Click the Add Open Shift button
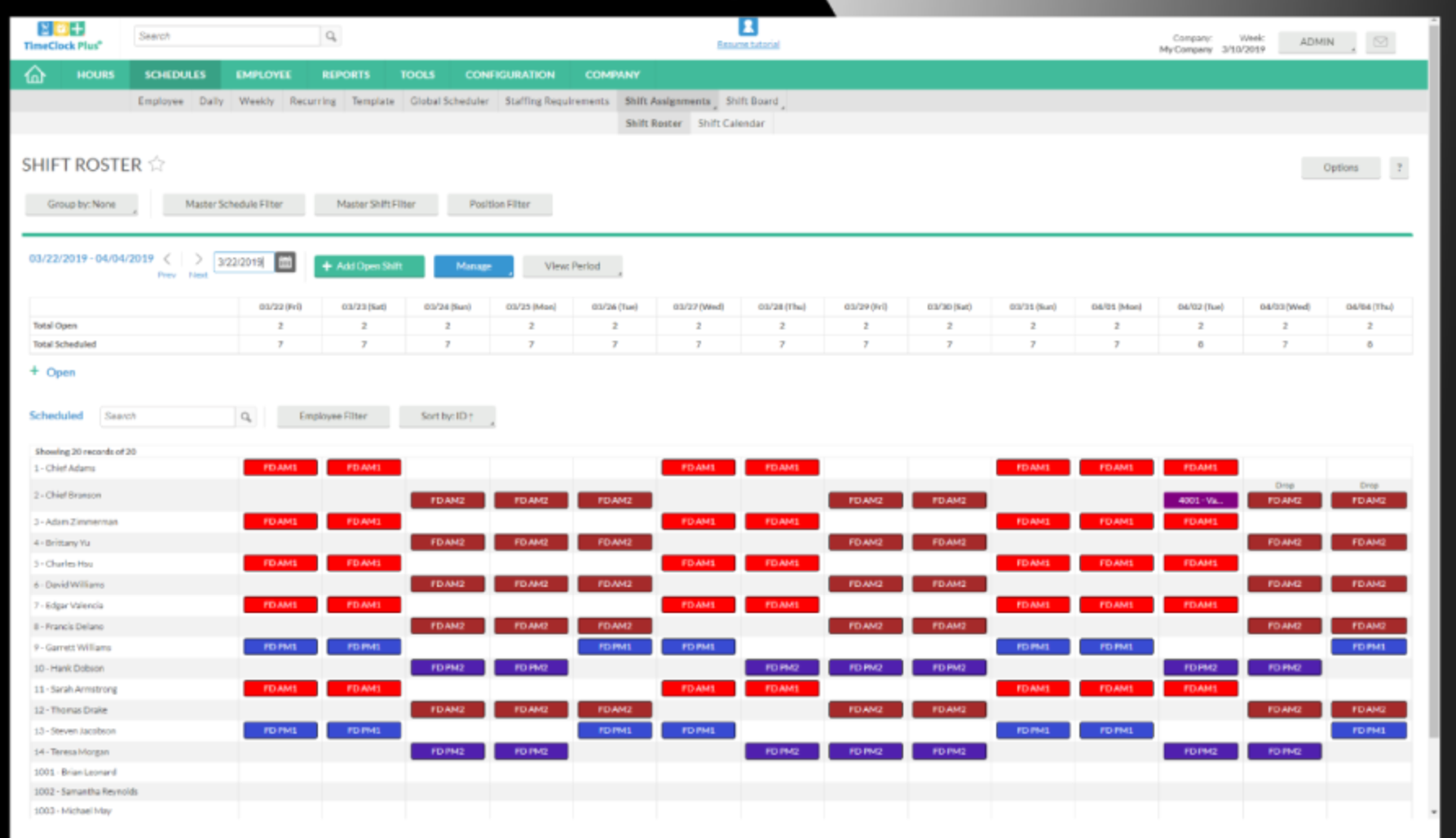This screenshot has width=1456, height=838. 369,267
